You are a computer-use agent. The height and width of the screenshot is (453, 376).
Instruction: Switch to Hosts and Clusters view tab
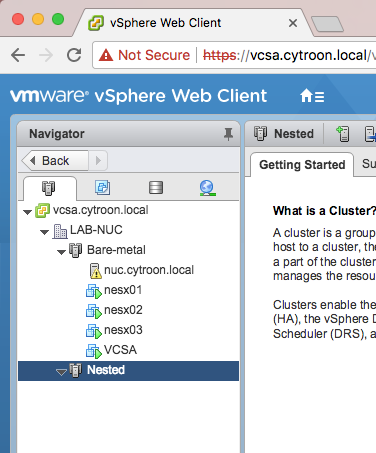click(49, 188)
